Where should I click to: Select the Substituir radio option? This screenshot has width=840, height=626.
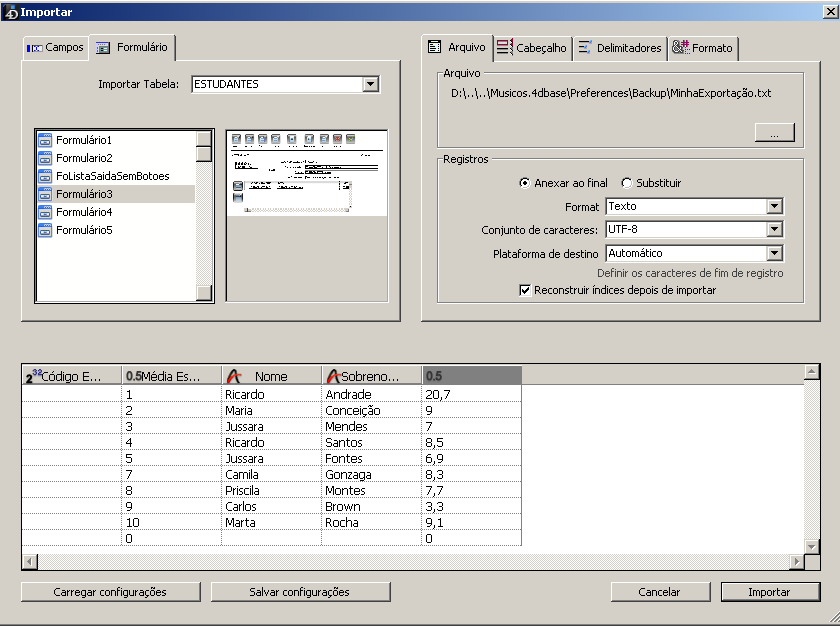627,183
